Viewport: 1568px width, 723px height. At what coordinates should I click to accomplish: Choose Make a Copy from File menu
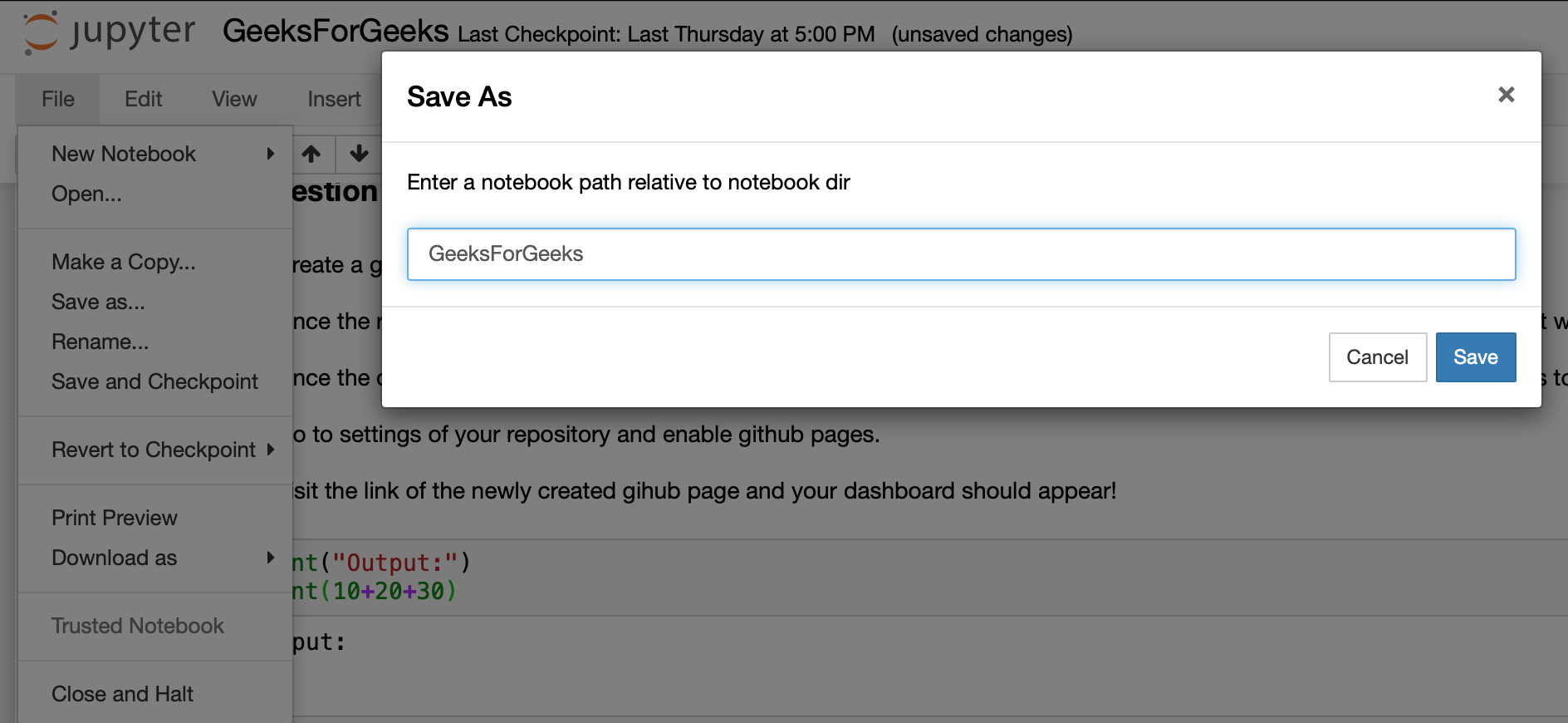[x=124, y=262]
